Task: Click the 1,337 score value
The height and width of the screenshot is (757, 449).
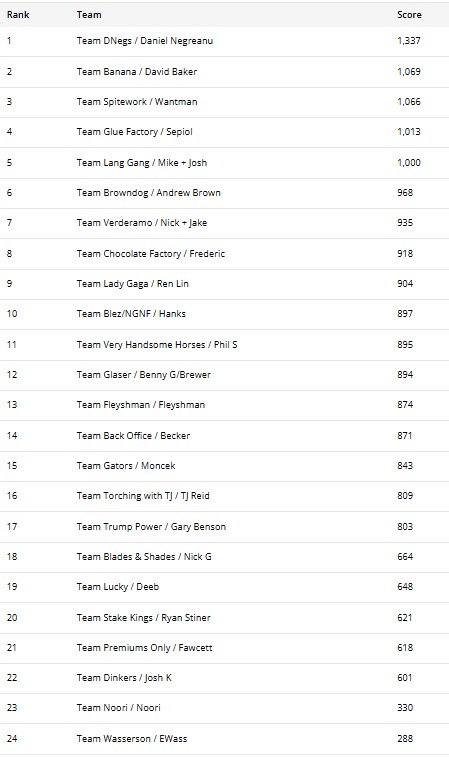Action: point(408,41)
